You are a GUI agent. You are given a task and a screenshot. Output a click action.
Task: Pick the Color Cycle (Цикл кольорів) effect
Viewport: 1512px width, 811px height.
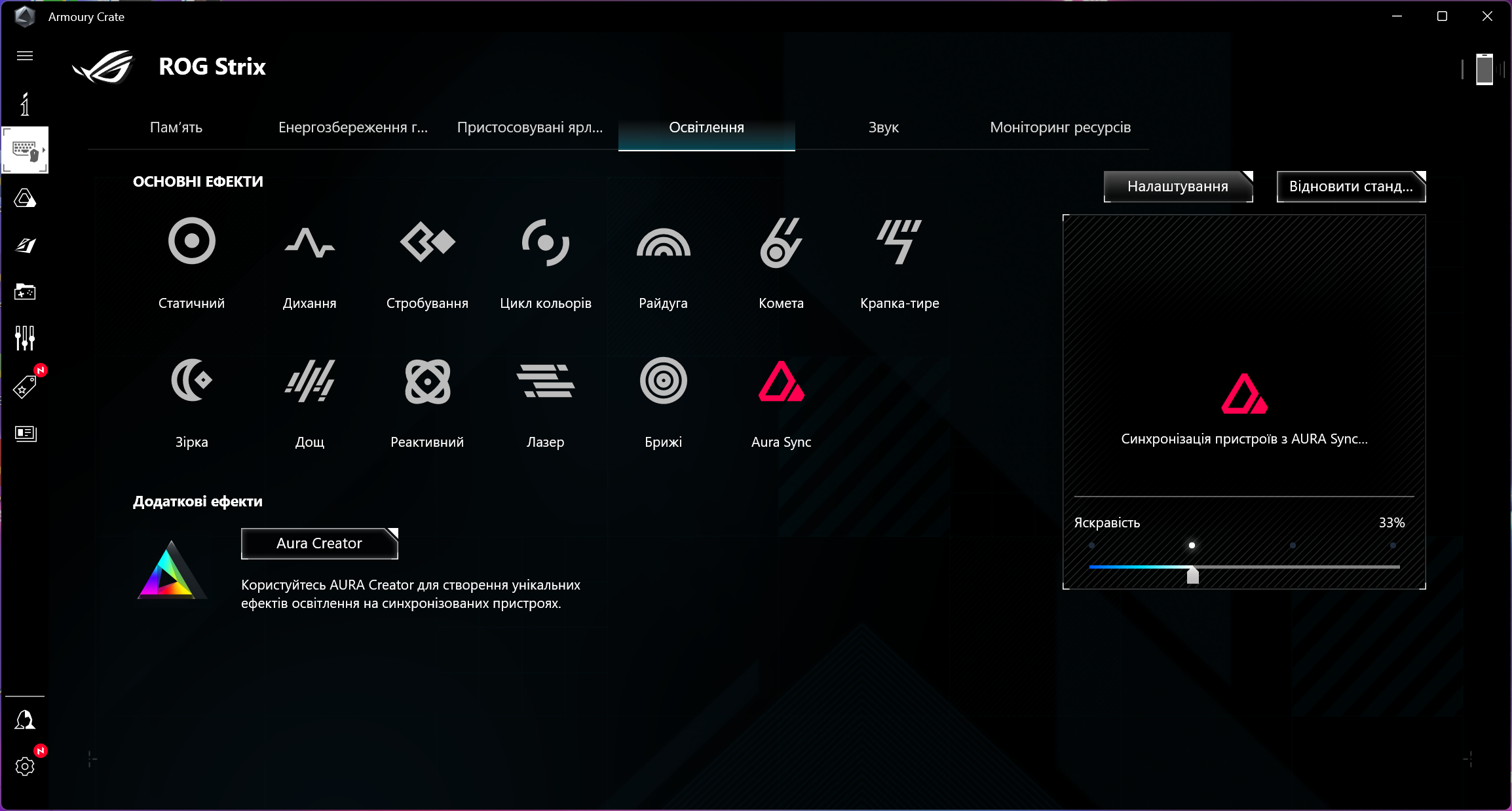(x=545, y=241)
